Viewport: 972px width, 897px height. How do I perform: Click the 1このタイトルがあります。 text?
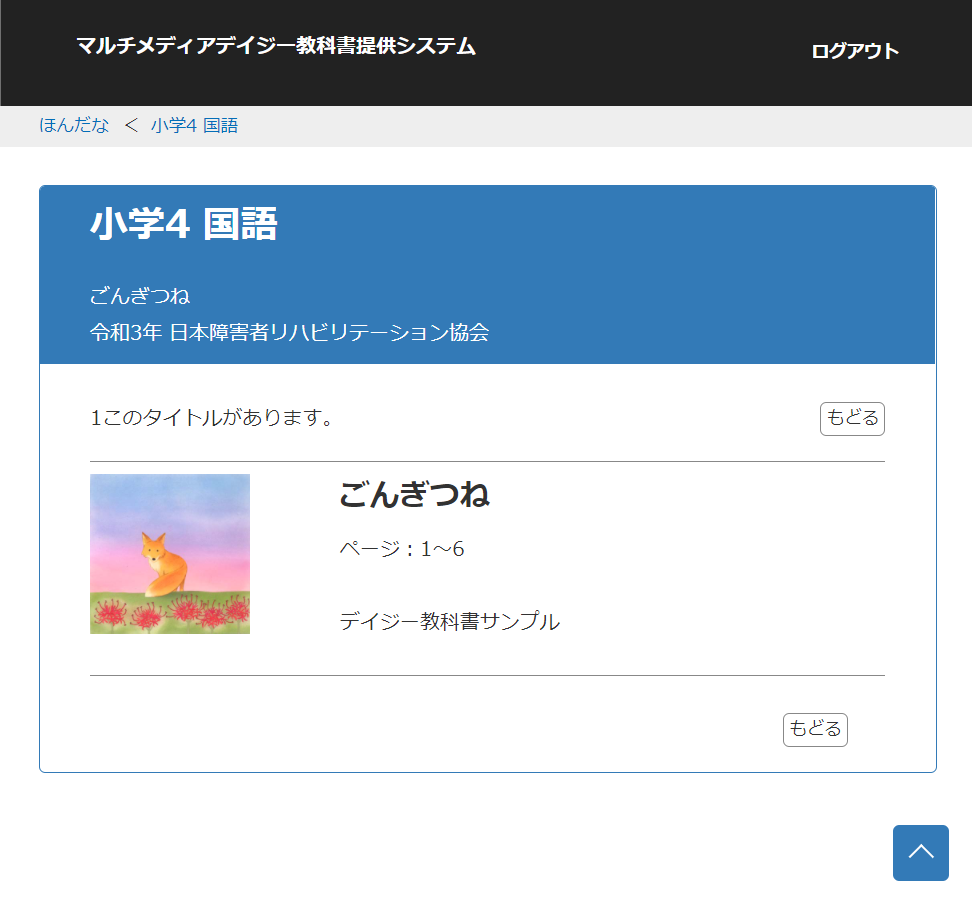[212, 418]
